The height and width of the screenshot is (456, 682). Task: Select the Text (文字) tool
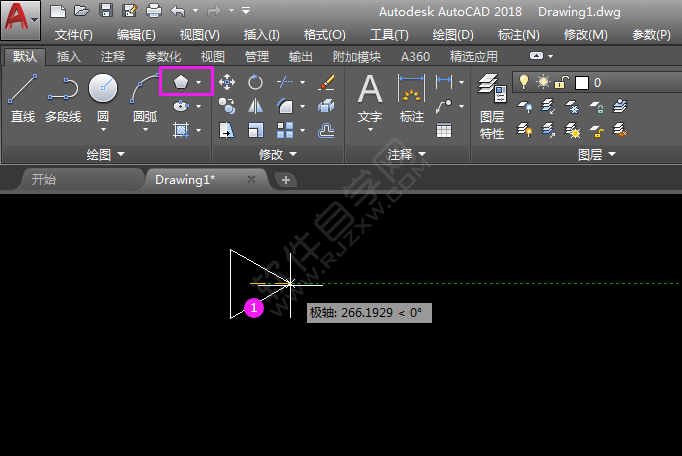(x=370, y=98)
